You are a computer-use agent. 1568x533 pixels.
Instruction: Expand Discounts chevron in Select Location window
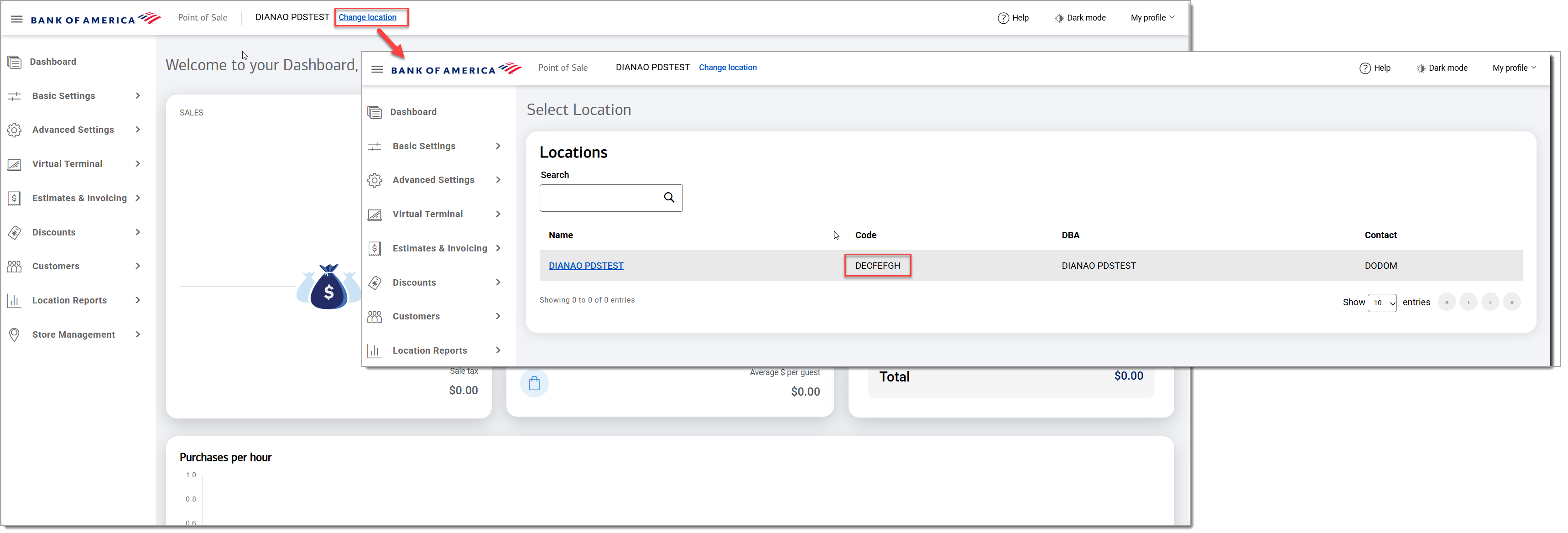click(499, 282)
